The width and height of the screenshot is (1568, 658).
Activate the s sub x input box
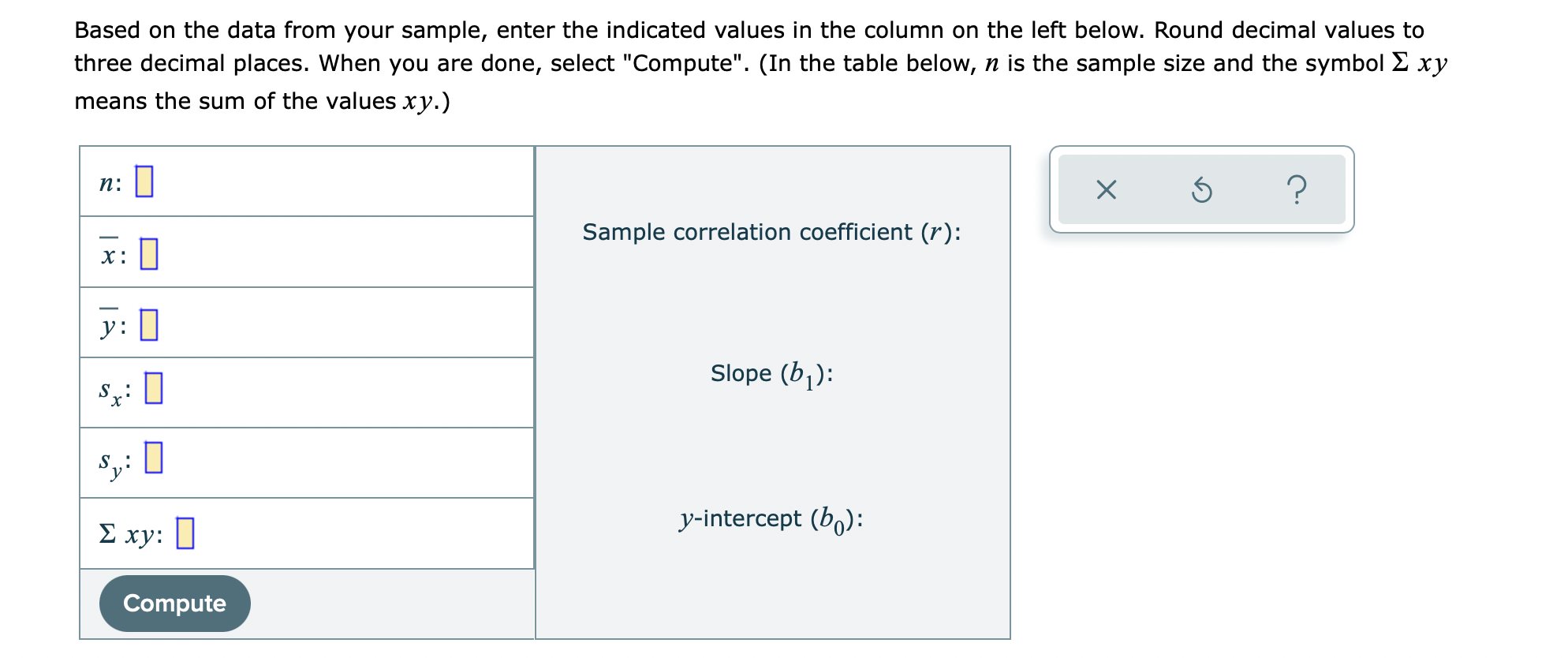154,388
